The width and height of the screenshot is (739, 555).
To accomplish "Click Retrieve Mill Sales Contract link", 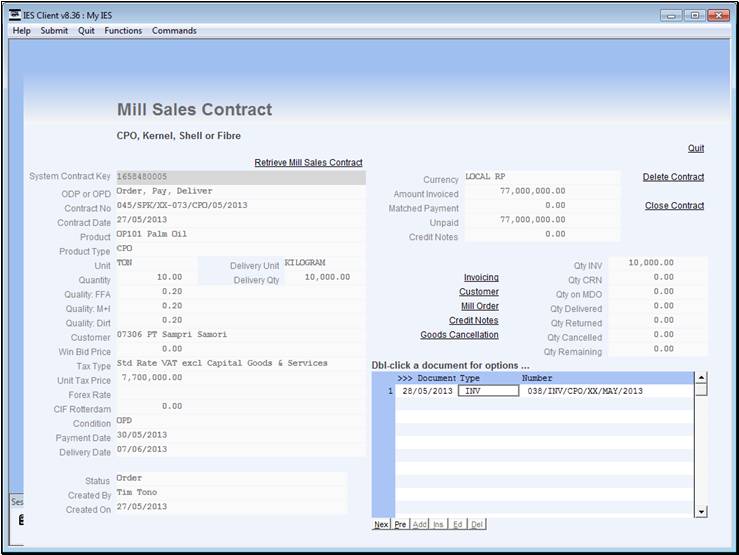I will pos(308,163).
